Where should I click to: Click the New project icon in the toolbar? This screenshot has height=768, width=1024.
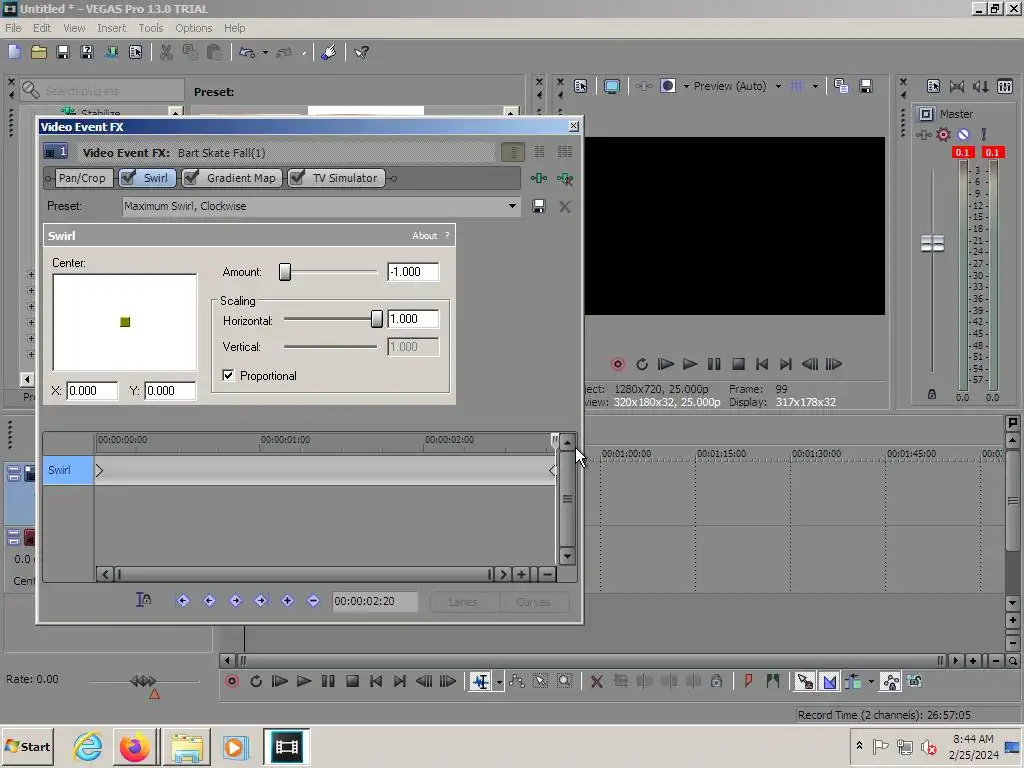coord(15,52)
